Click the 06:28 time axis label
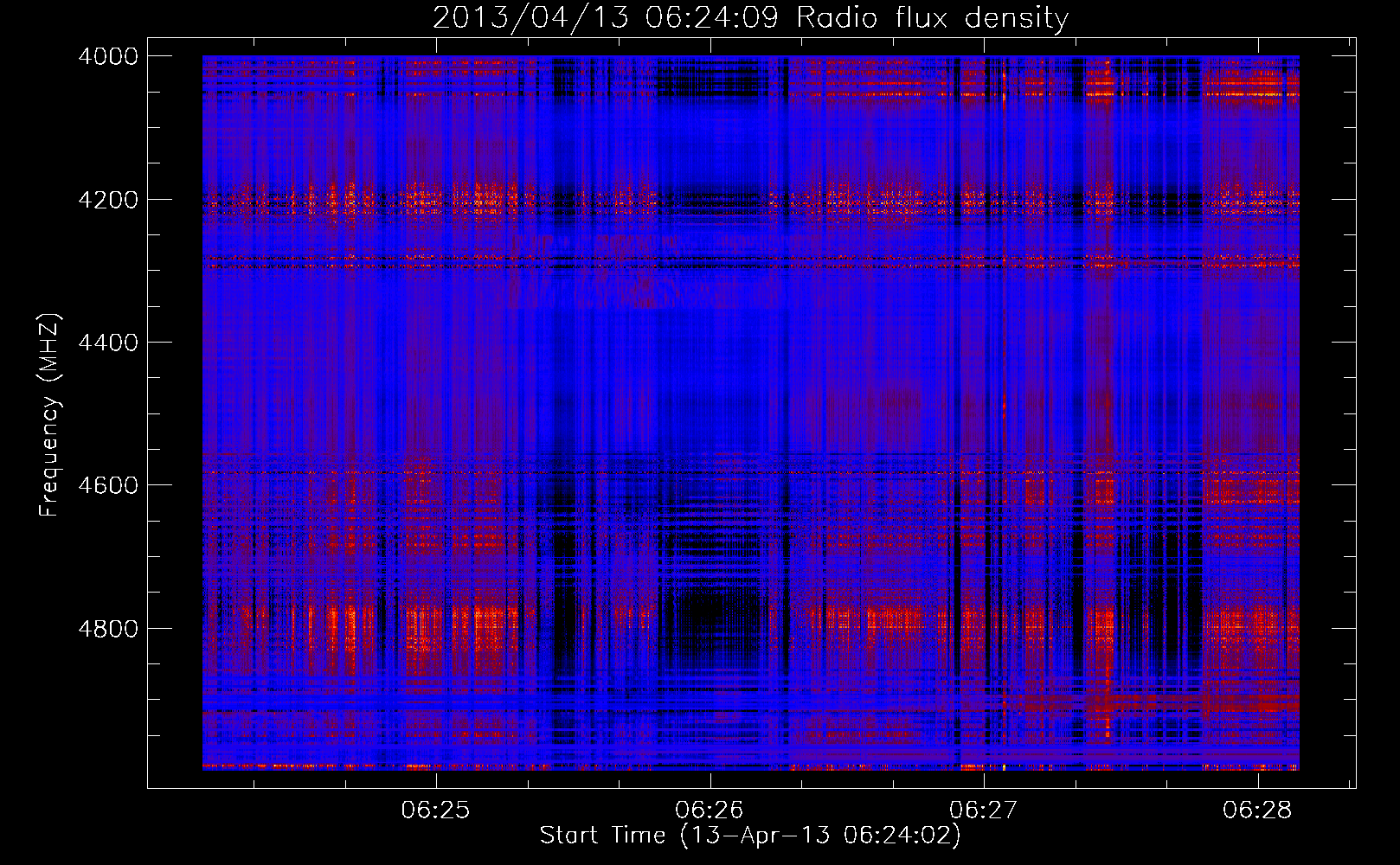Screen dimensions: 1400x865 1257,811
